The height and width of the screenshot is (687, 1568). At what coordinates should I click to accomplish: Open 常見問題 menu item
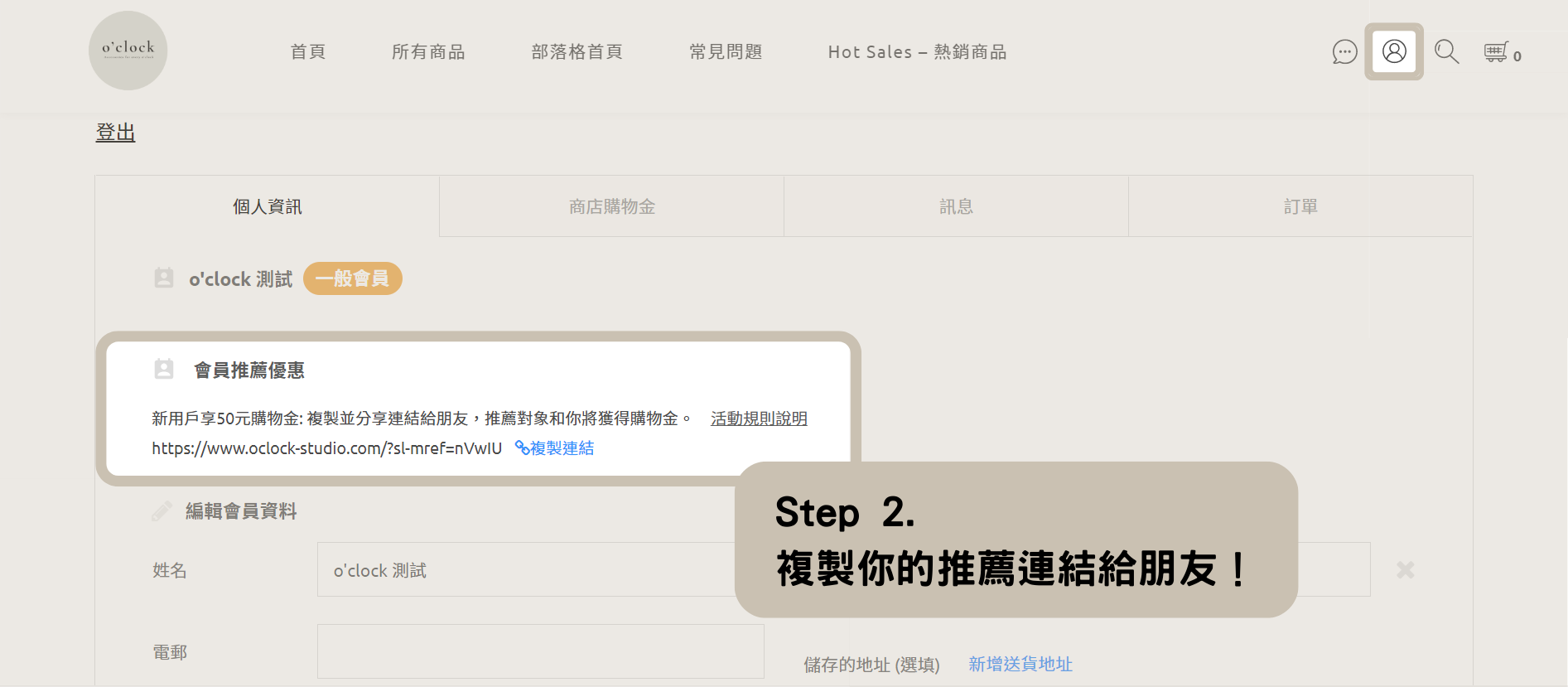[x=726, y=52]
